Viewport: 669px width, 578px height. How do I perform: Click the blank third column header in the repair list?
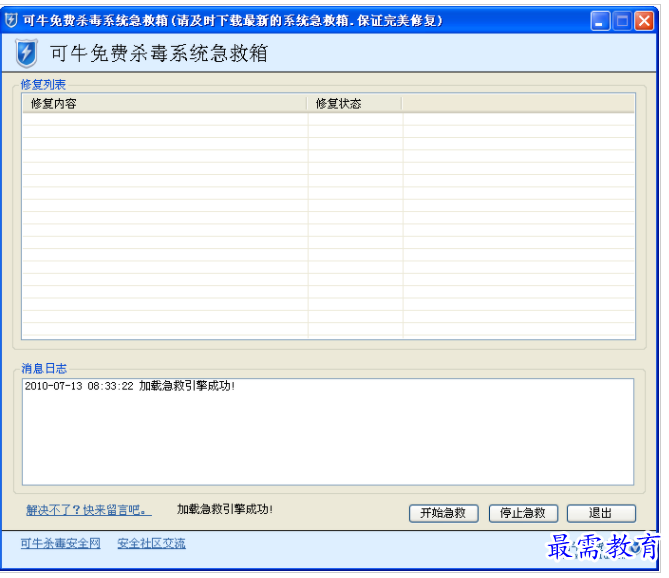click(x=518, y=104)
